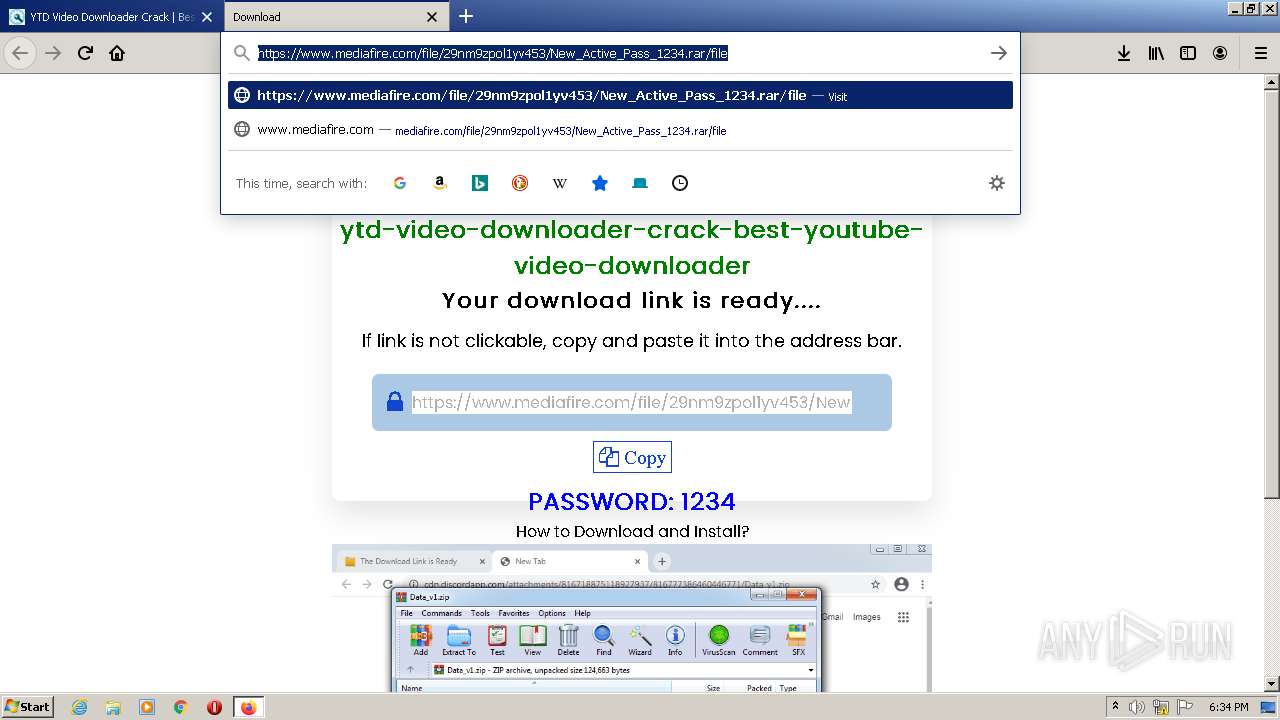Search this time with Google

click(400, 183)
